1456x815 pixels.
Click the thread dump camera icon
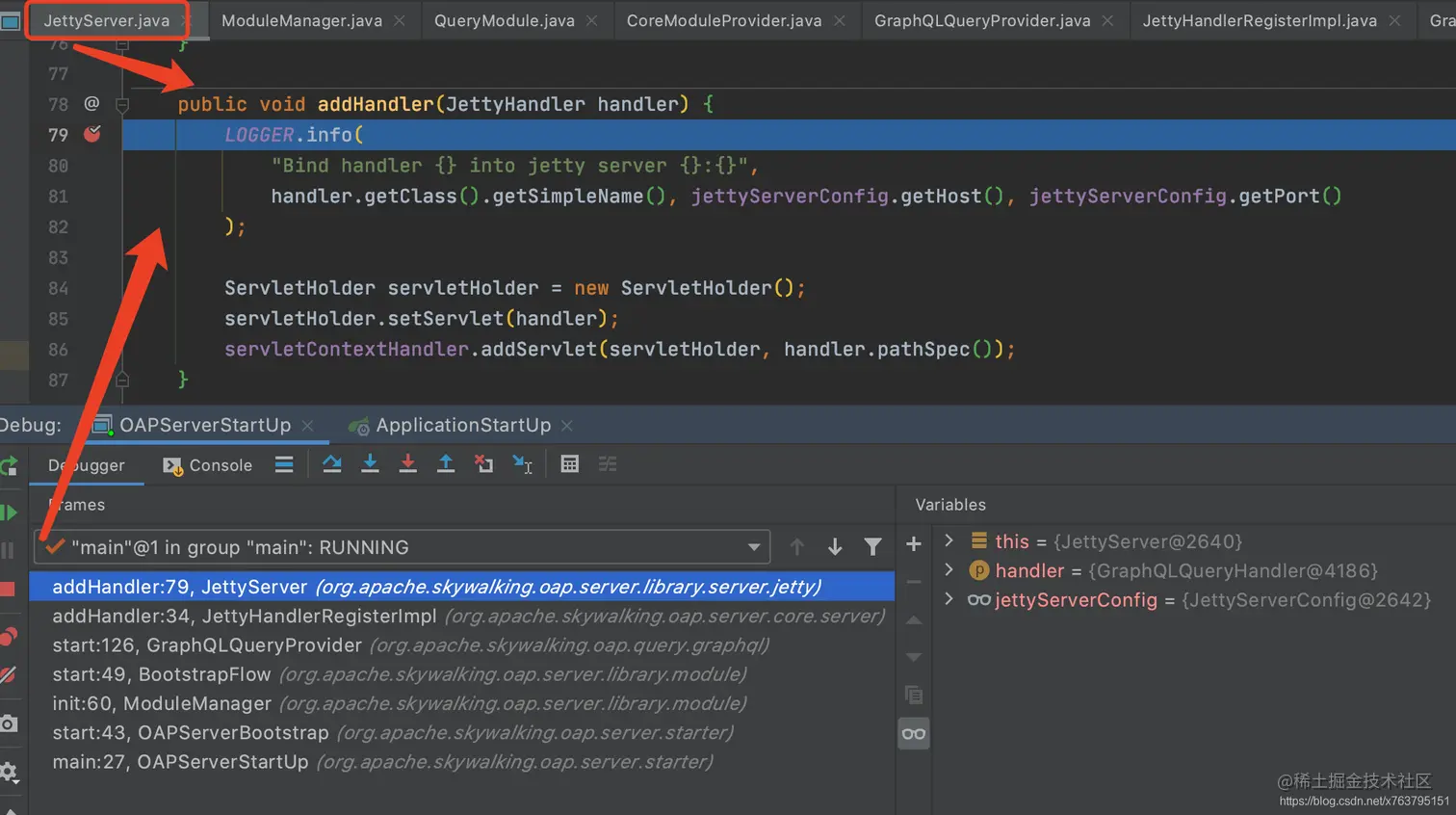click(x=9, y=723)
